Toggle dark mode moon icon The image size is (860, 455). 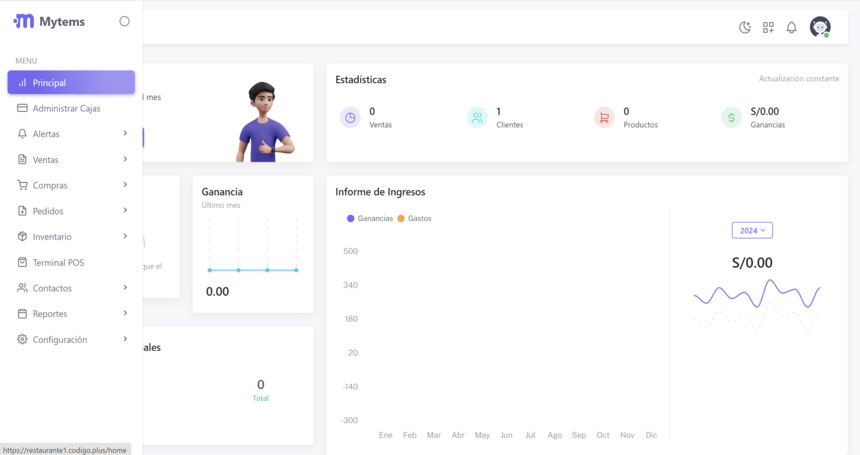[745, 27]
